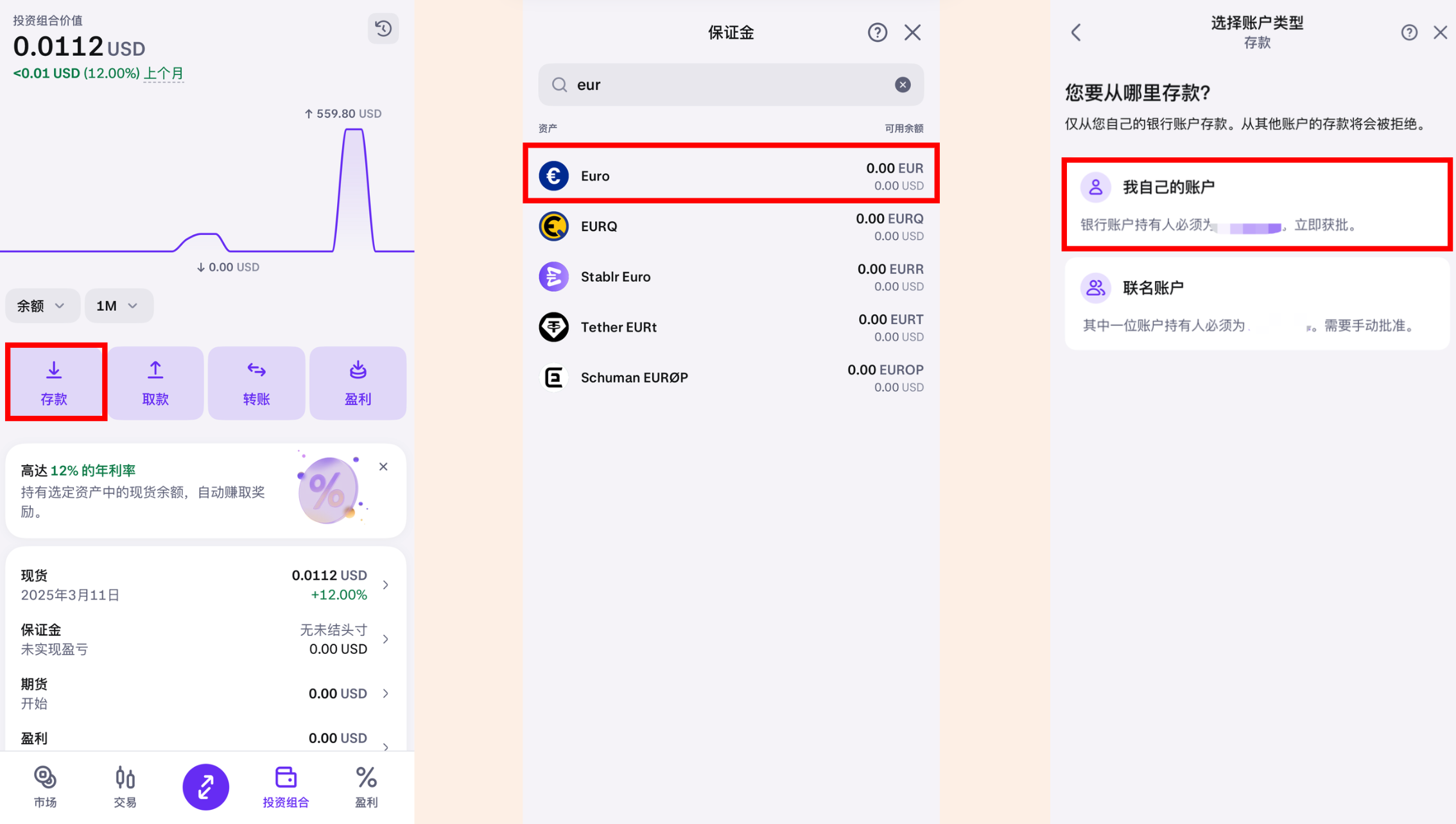The height and width of the screenshot is (824, 1456).
Task: Select the Euro asset row
Action: pos(731,176)
